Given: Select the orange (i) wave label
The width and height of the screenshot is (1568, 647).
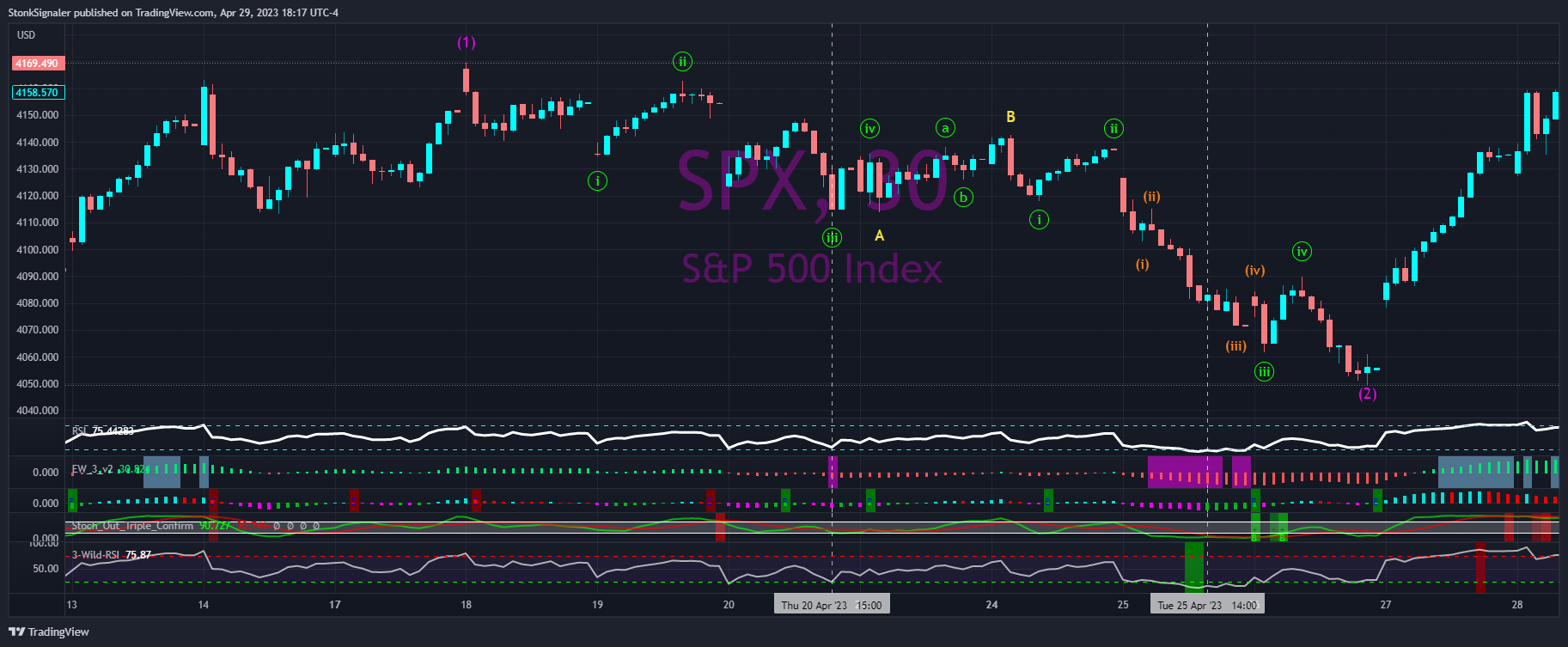Looking at the screenshot, I should [1142, 265].
